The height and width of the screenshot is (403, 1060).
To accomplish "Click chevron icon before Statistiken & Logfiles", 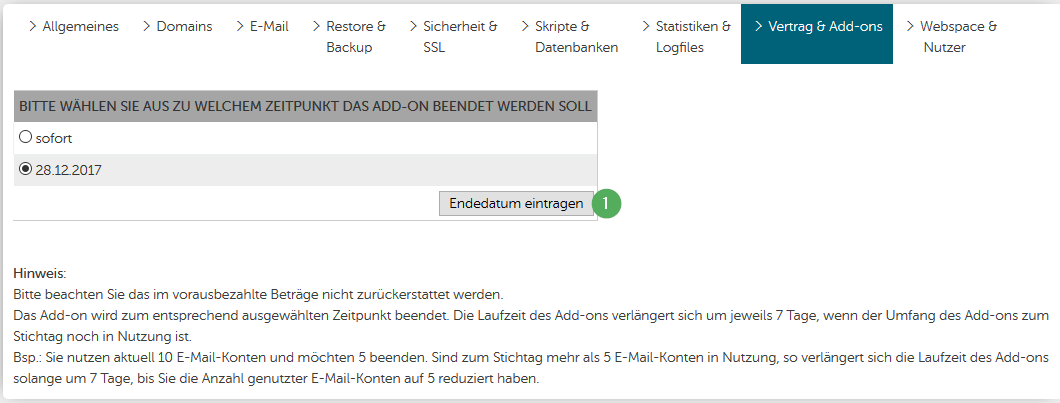I will pos(646,27).
